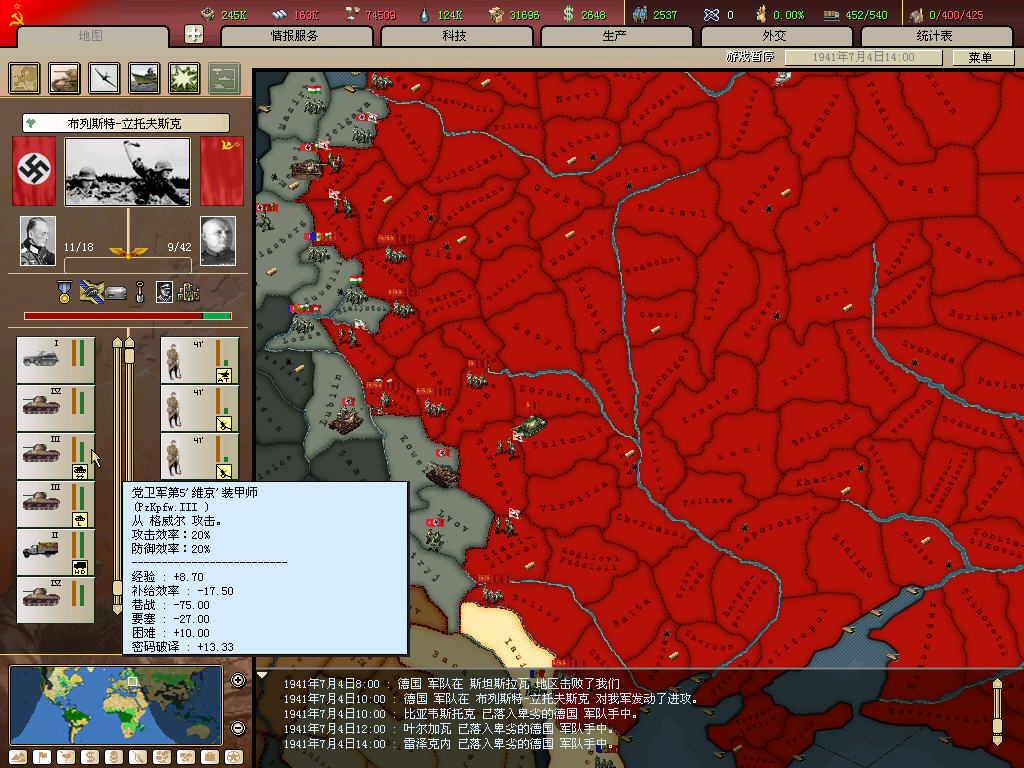Zoom in the minimap with plus button
Screen dimensions: 1024x768
[238, 681]
